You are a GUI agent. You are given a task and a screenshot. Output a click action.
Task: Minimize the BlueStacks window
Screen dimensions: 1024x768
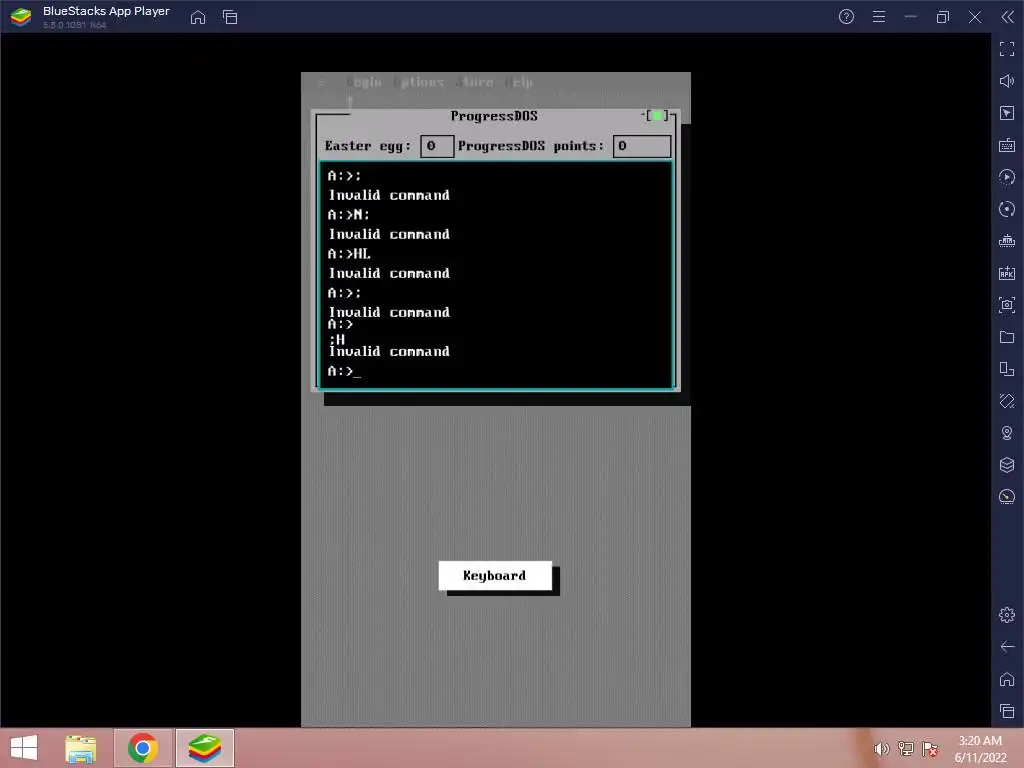910,17
